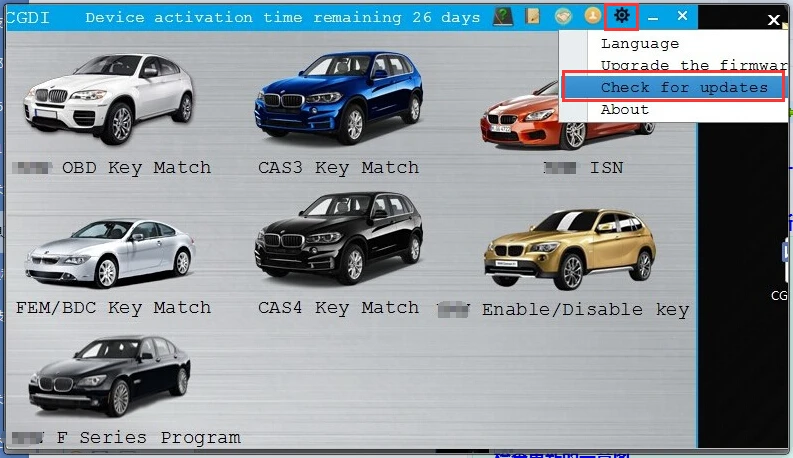Minimize the CGDI window

pyautogui.click(x=653, y=18)
